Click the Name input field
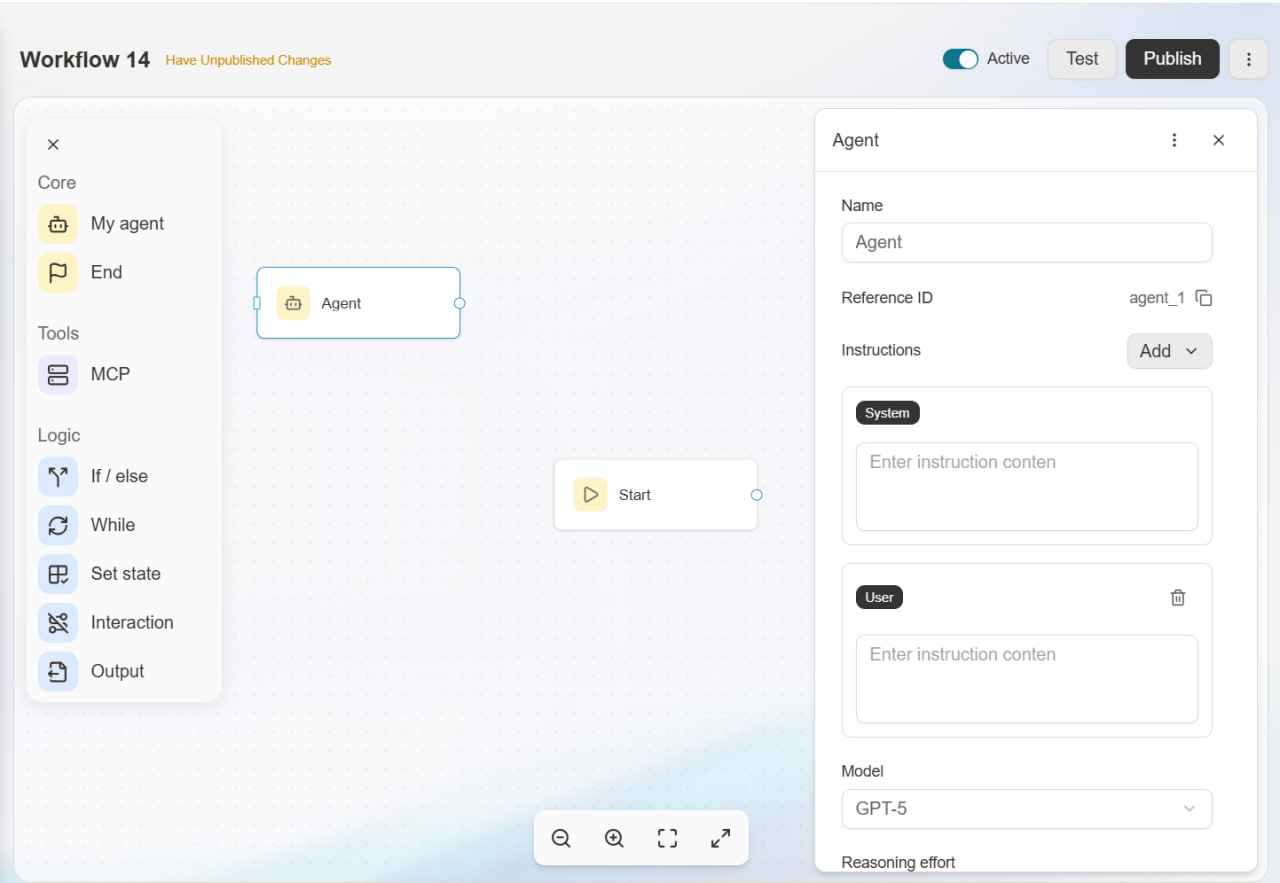Image resolution: width=1280 pixels, height=883 pixels. point(1027,242)
